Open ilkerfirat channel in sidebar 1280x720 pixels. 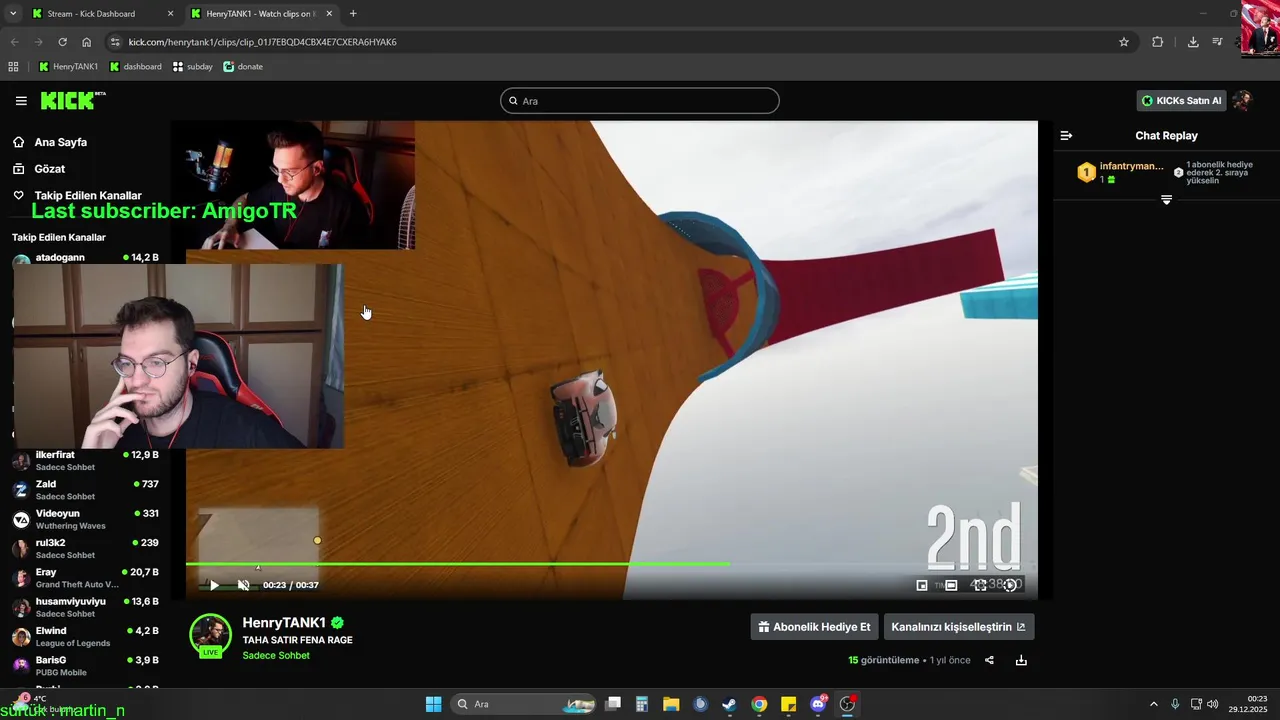(x=85, y=461)
